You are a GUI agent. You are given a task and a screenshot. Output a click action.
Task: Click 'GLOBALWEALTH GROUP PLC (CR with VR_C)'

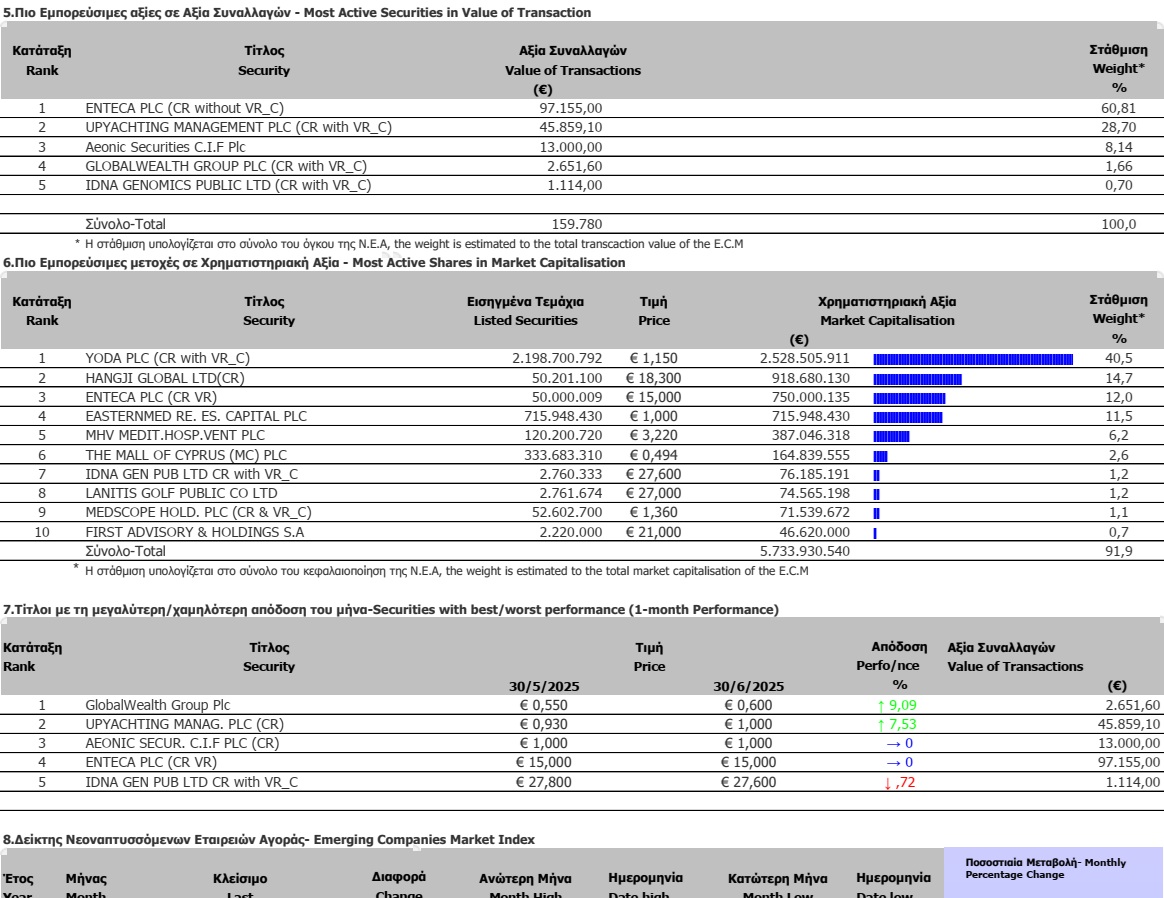(x=226, y=166)
